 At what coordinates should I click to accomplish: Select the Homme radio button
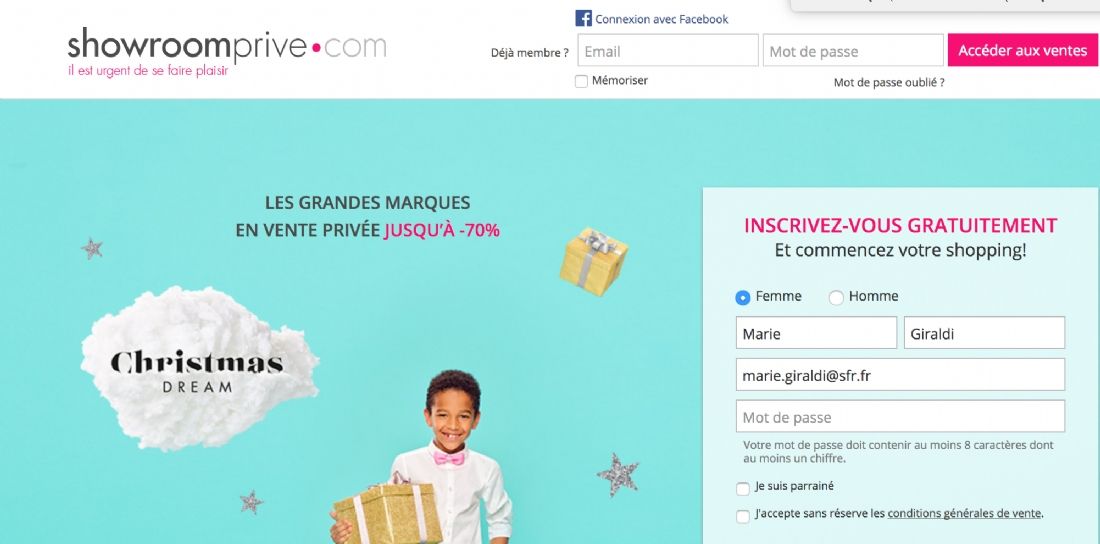(x=836, y=298)
